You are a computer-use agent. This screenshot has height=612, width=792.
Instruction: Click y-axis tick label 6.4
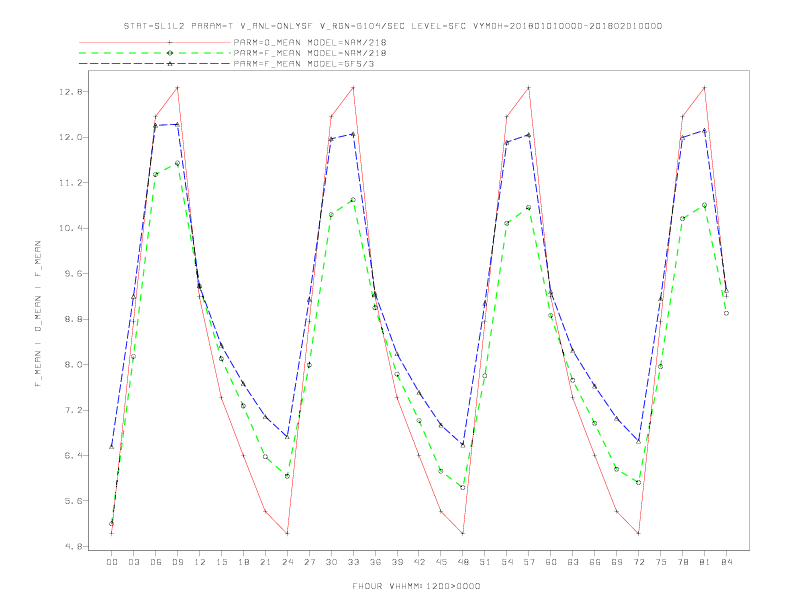tap(74, 455)
